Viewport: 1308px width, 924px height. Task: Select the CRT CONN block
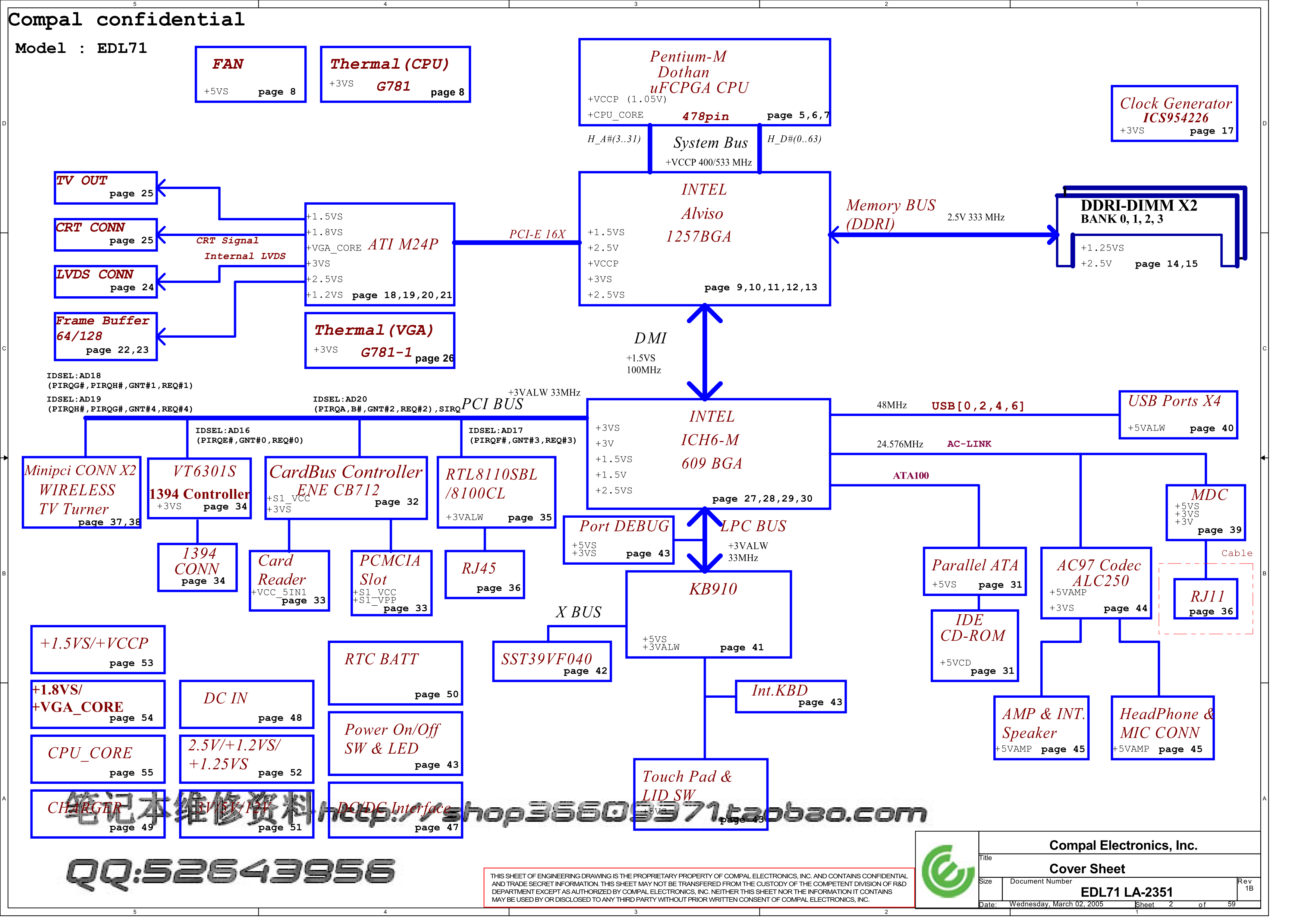coord(106,234)
